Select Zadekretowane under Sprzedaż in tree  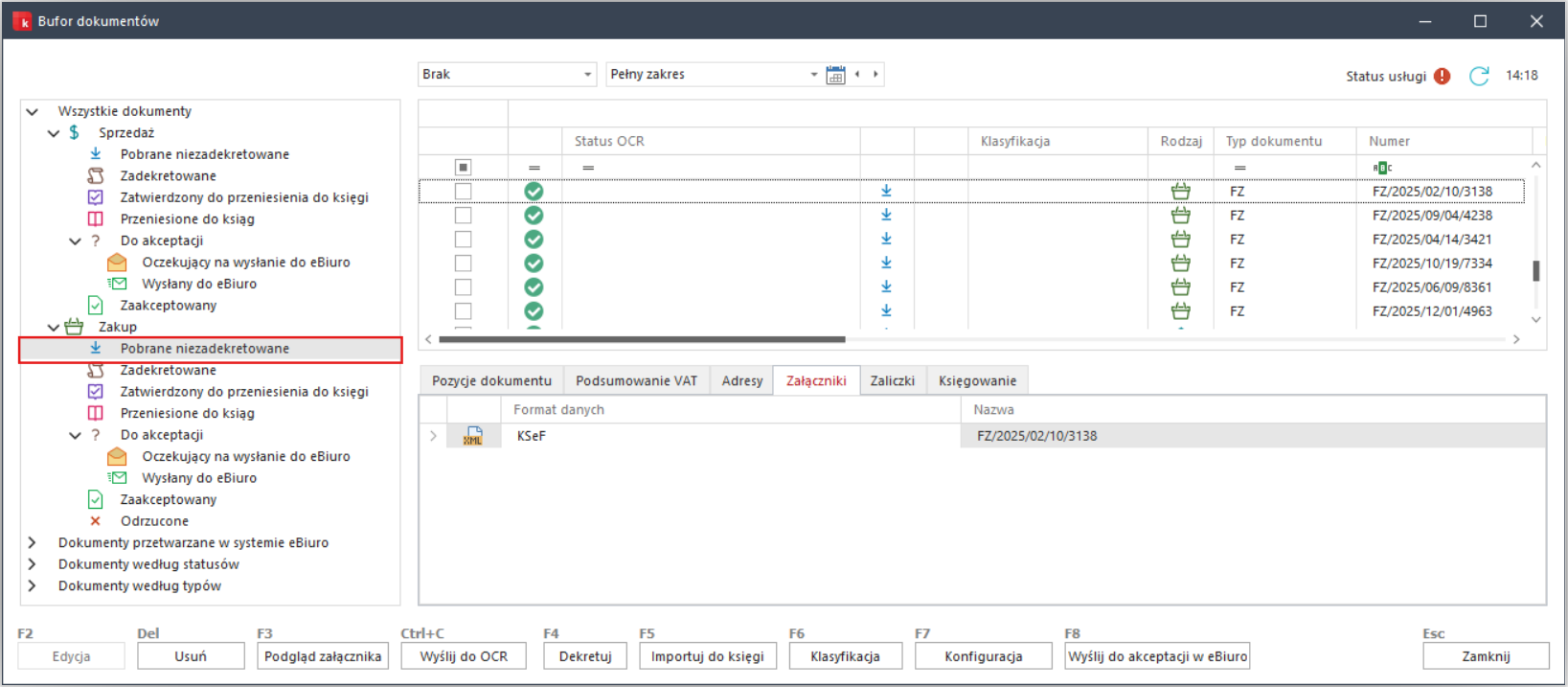(x=168, y=175)
